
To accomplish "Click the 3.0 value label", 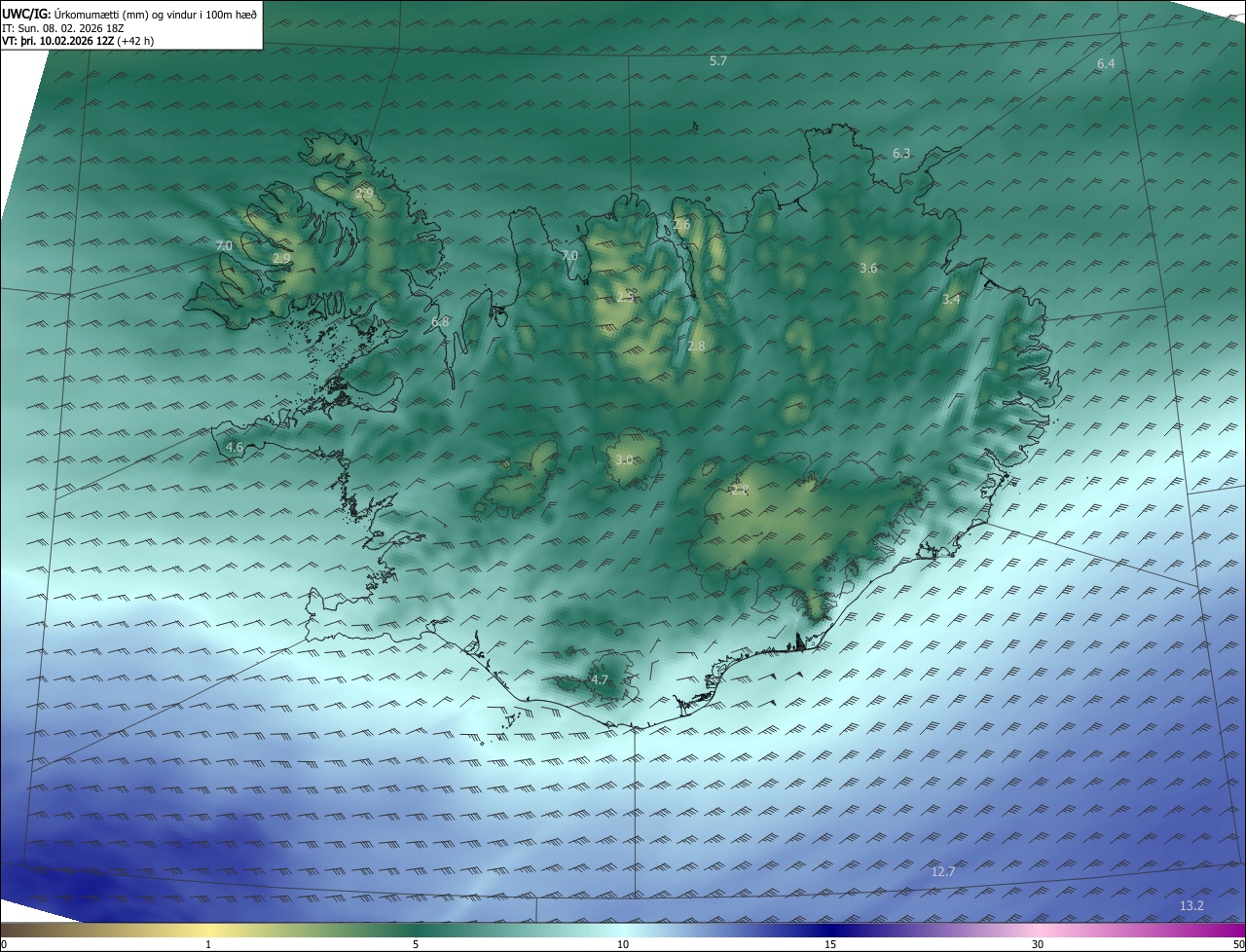I will (x=624, y=459).
